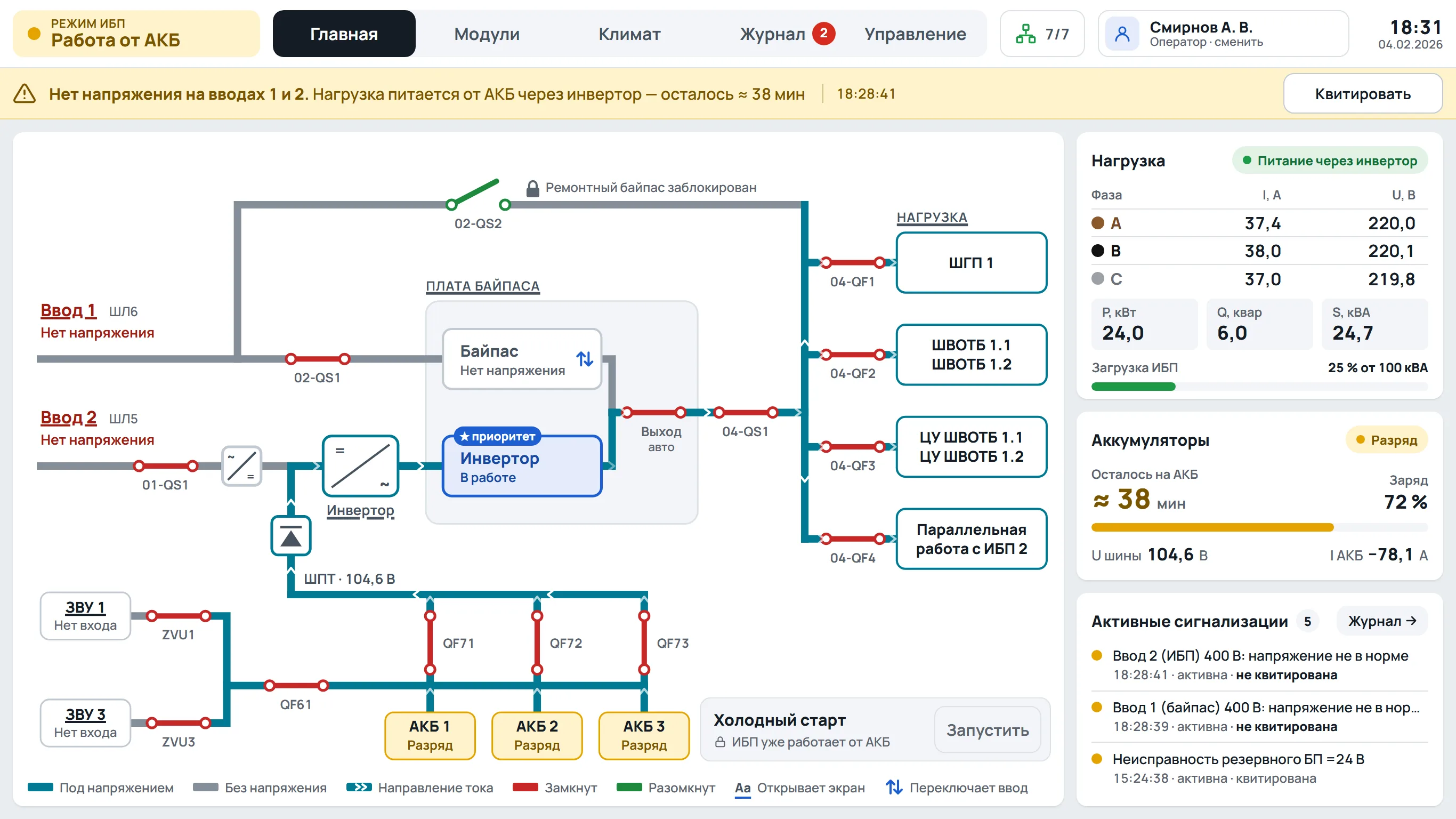Image resolution: width=1456 pixels, height=819 pixels.
Task: Click the user profile avatar icon
Action: point(1122,34)
